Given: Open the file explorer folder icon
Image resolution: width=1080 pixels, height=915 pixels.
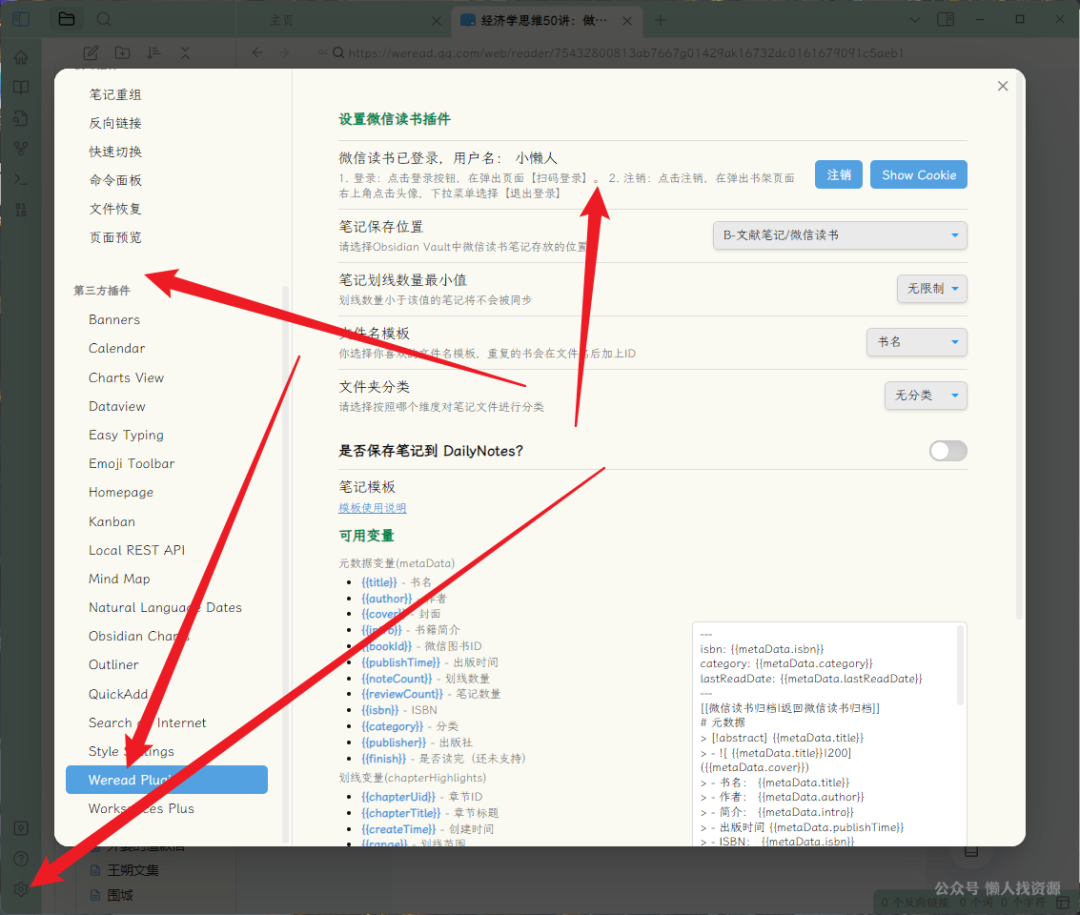Looking at the screenshot, I should [67, 19].
